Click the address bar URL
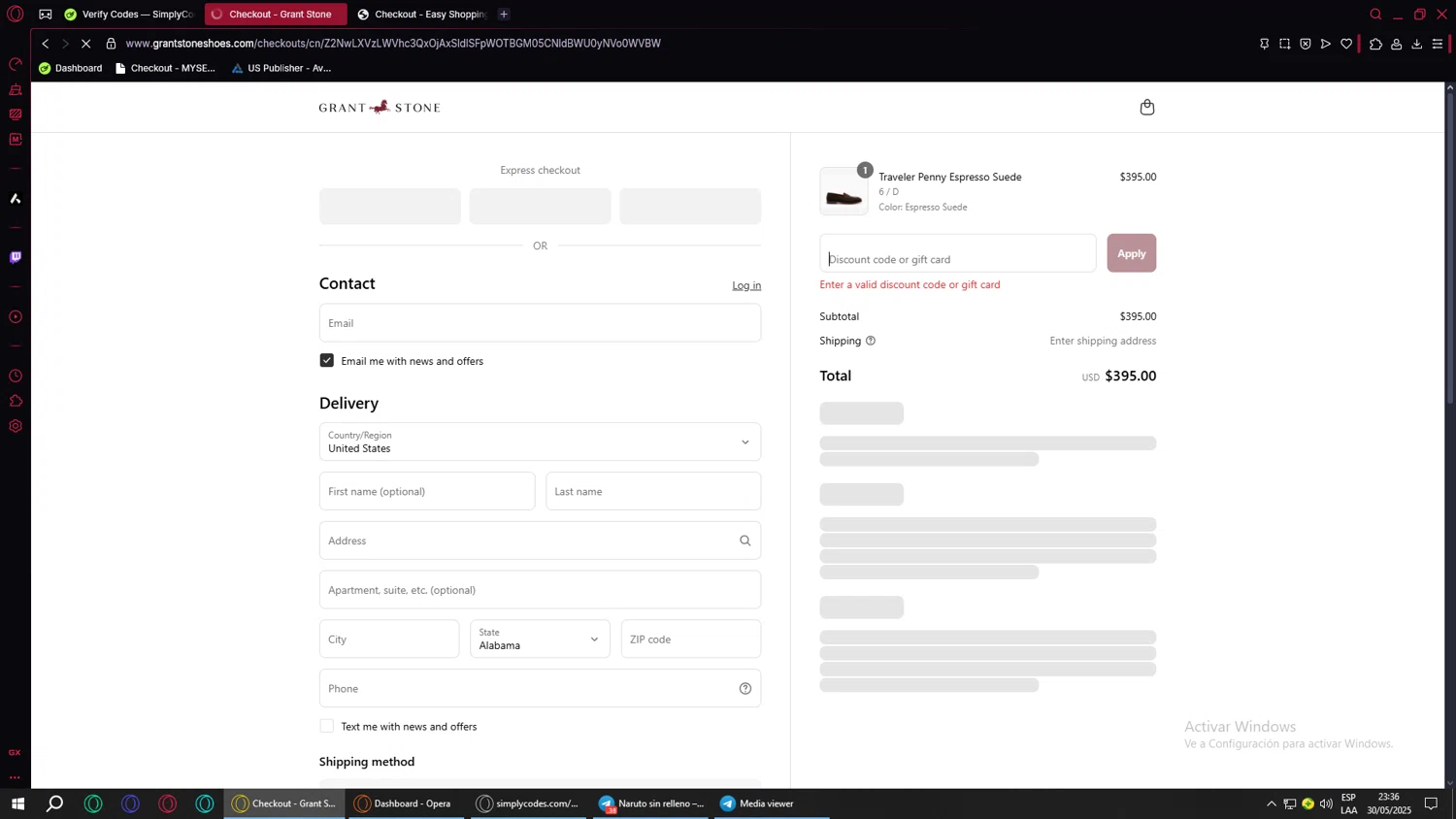The image size is (1456, 819). click(x=393, y=44)
